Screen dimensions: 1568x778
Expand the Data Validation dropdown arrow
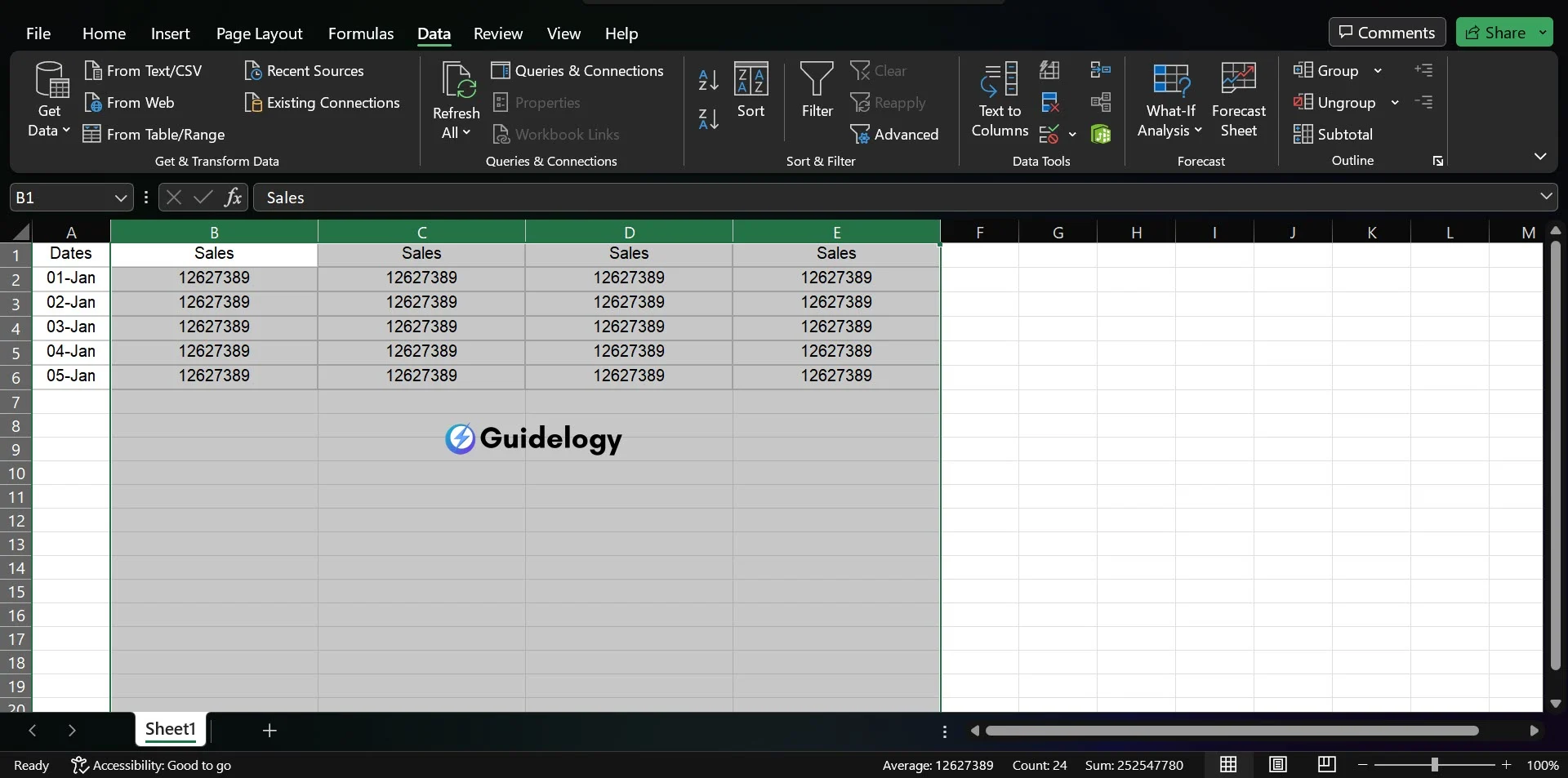(1072, 134)
